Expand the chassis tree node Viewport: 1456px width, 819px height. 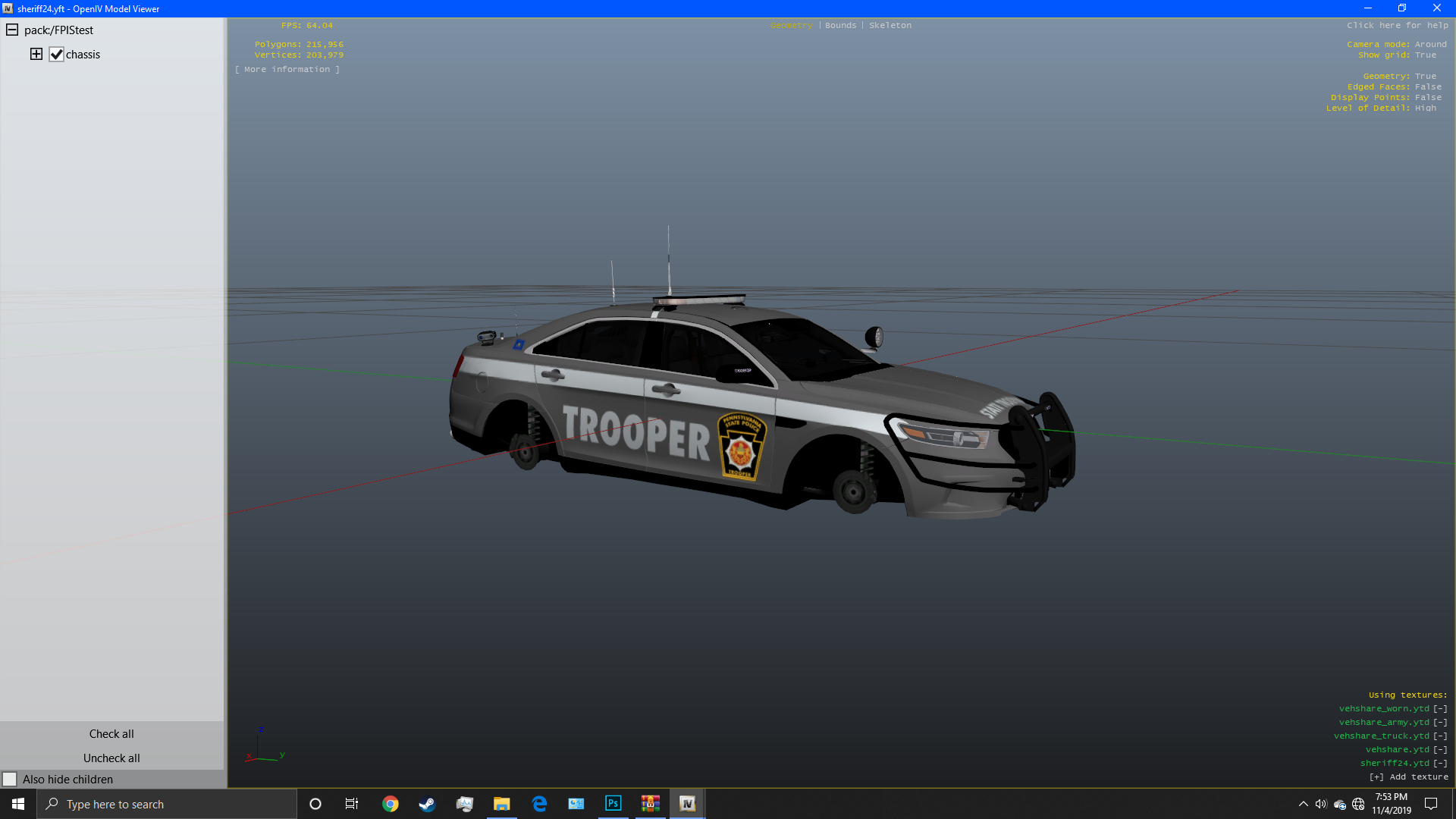[36, 54]
